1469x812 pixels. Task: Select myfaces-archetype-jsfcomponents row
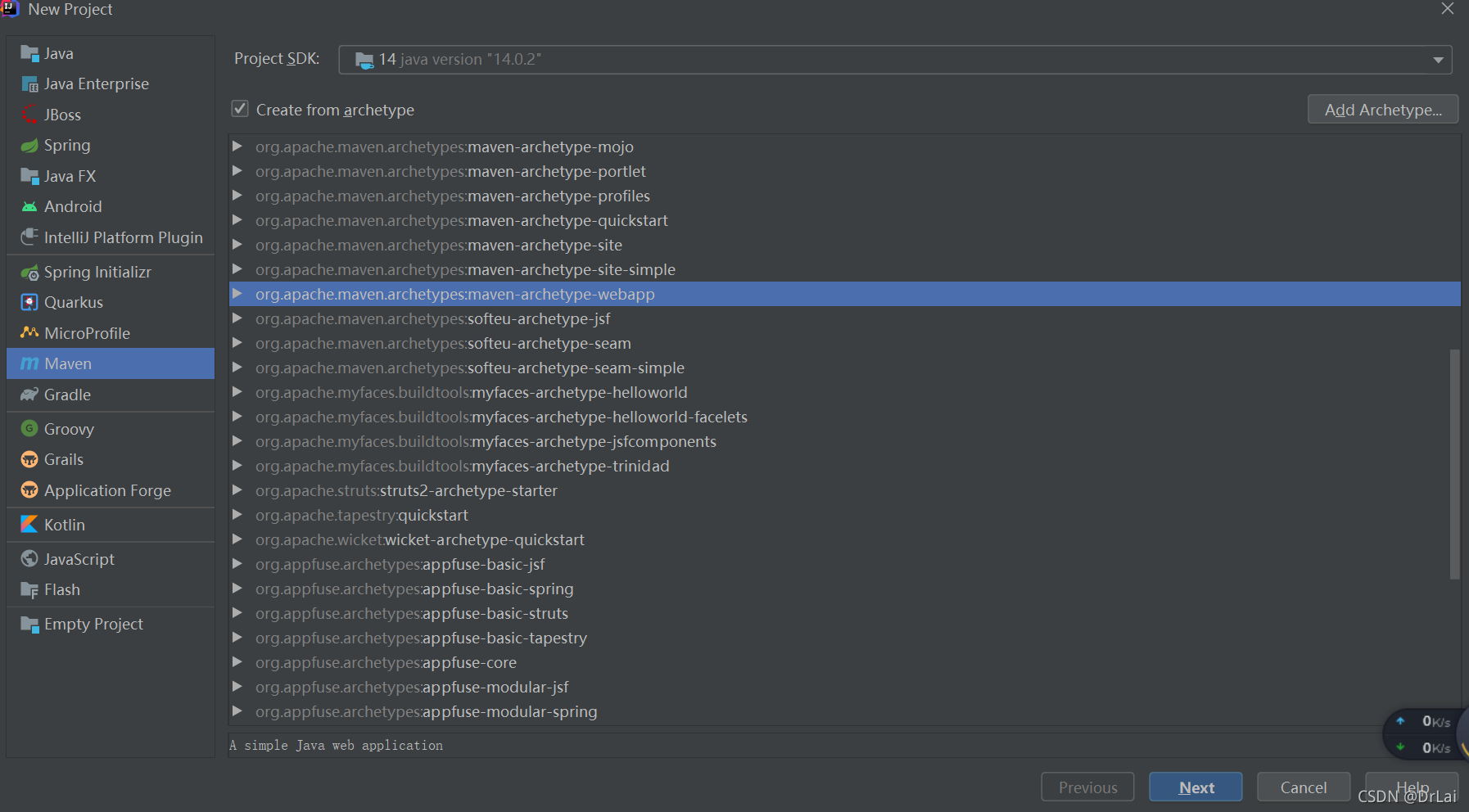845,441
